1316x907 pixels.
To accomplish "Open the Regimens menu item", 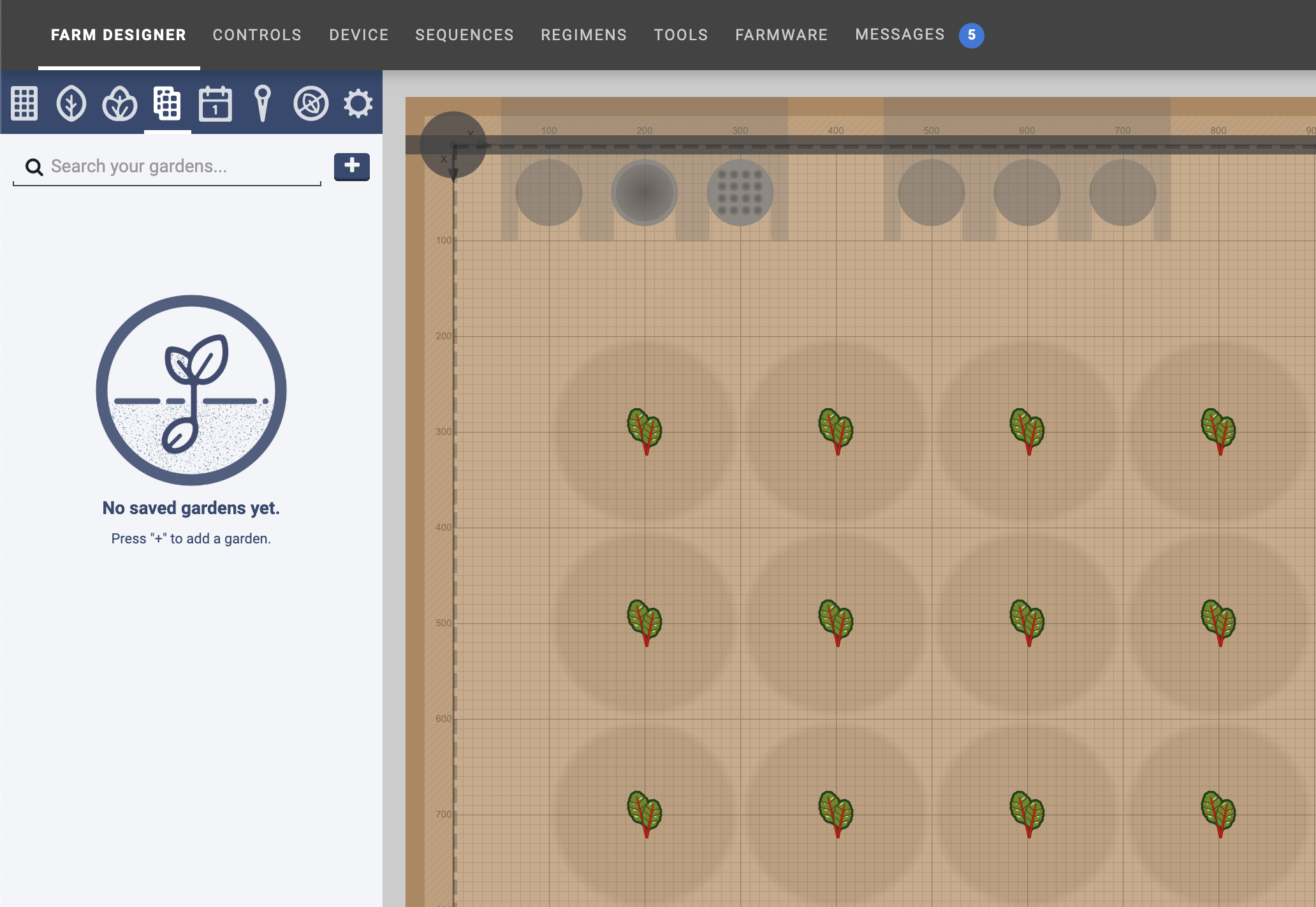I will (x=584, y=35).
